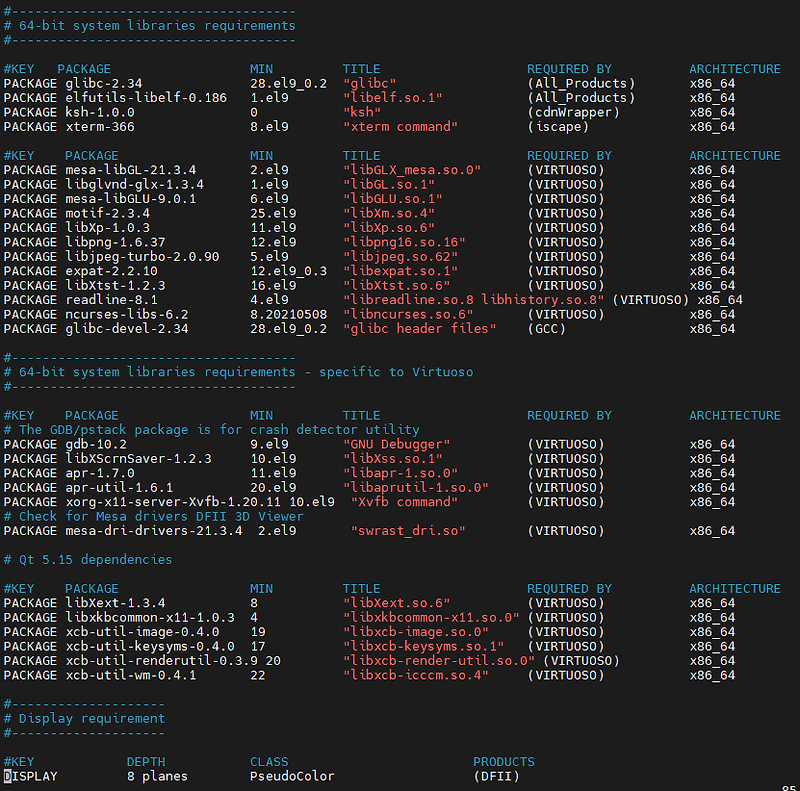Image resolution: width=800 pixels, height=791 pixels.
Task: Click the ARCHITECTURE column header text
Action: coord(735,68)
